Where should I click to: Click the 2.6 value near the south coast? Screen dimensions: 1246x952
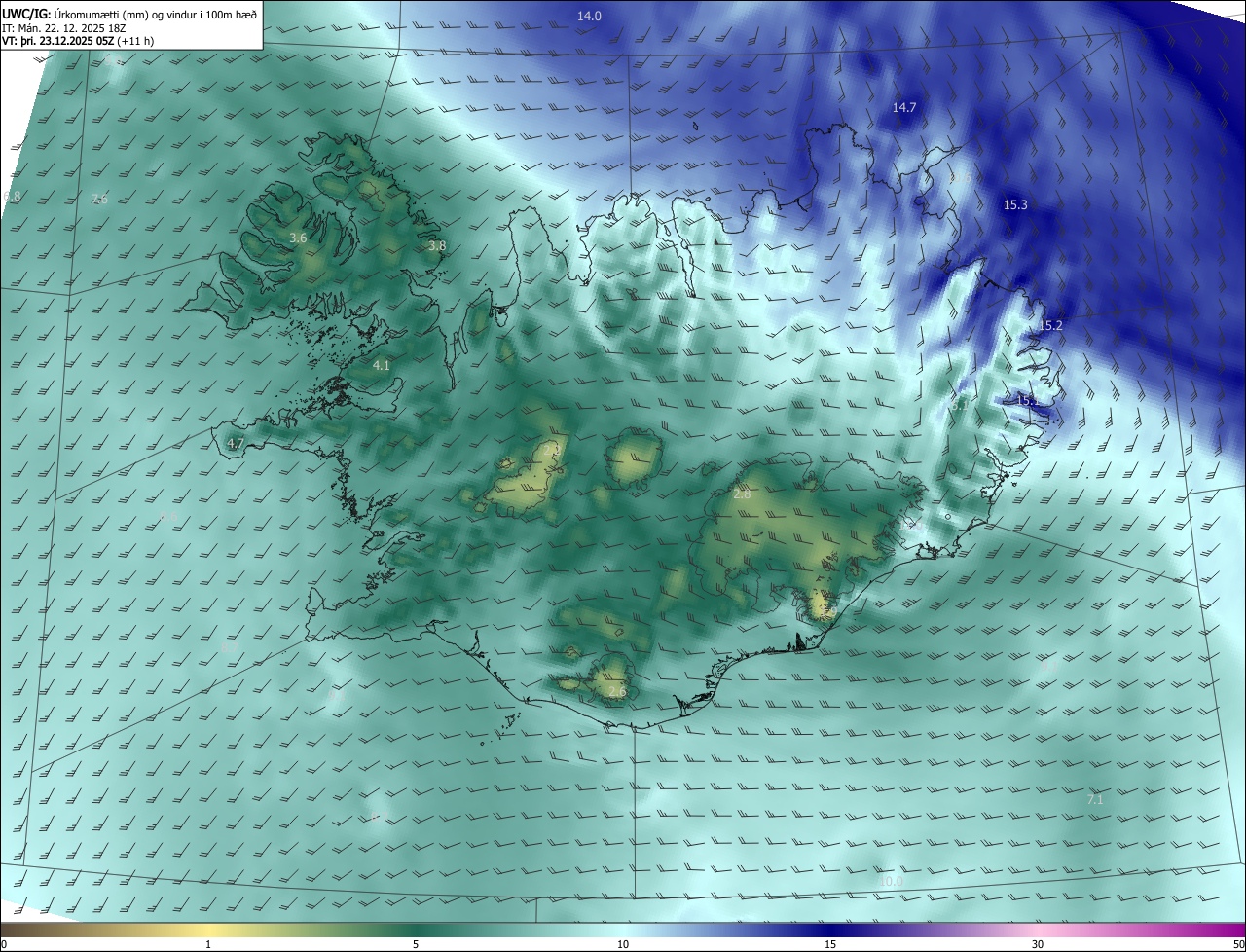click(616, 691)
